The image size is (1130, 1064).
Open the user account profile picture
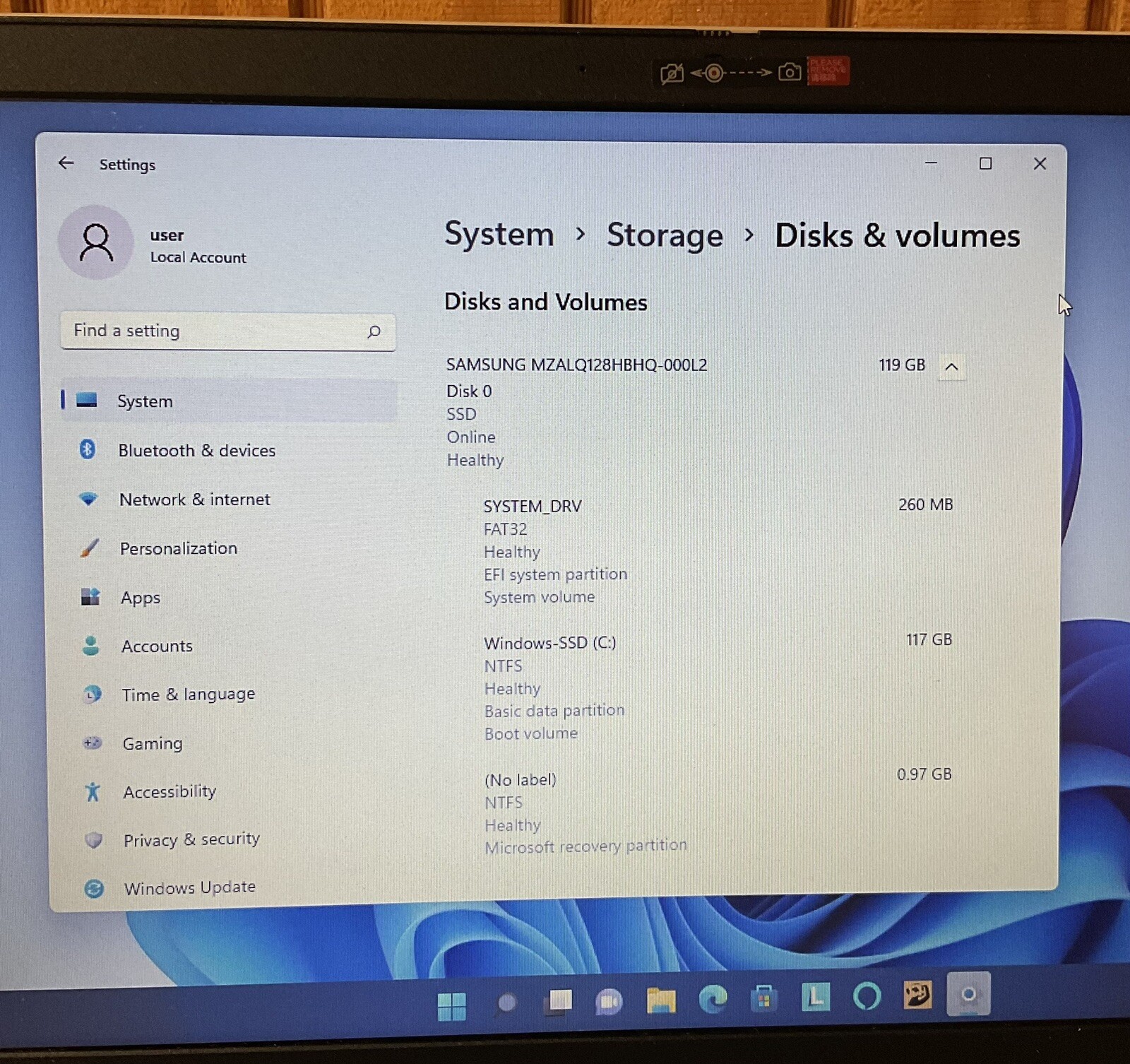point(95,242)
